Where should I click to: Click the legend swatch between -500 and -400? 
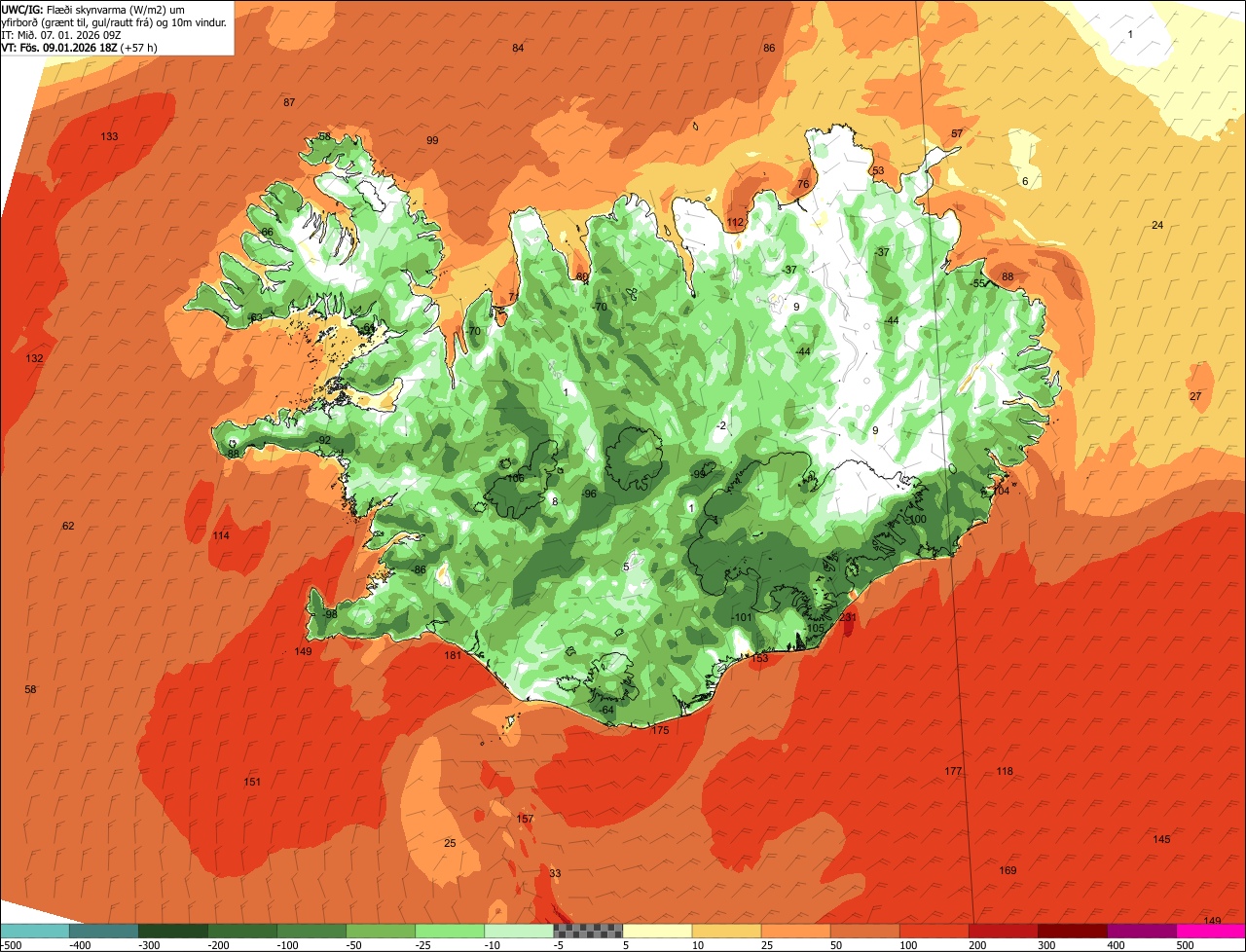(35, 931)
